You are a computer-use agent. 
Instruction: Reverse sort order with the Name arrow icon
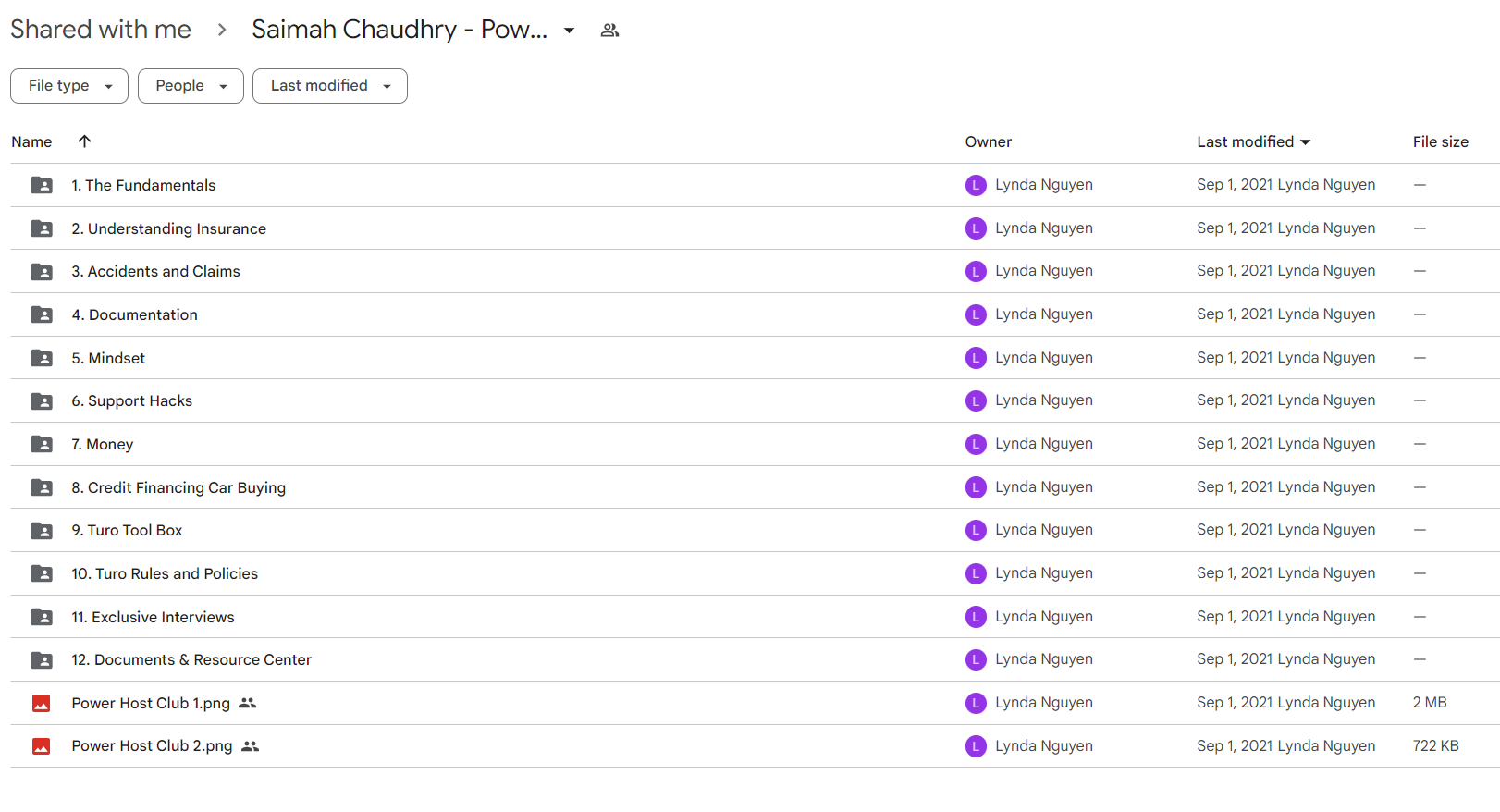[84, 141]
